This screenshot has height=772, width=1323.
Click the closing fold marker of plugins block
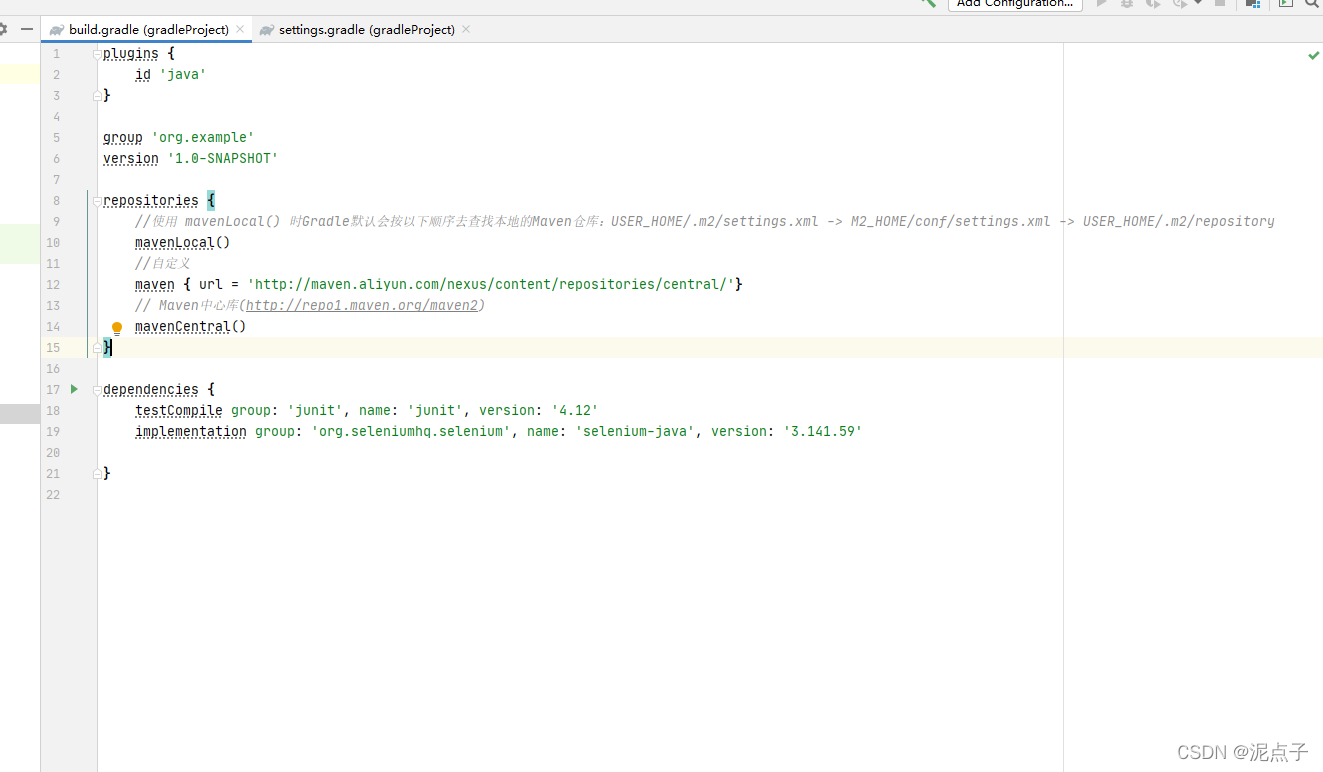click(97, 96)
